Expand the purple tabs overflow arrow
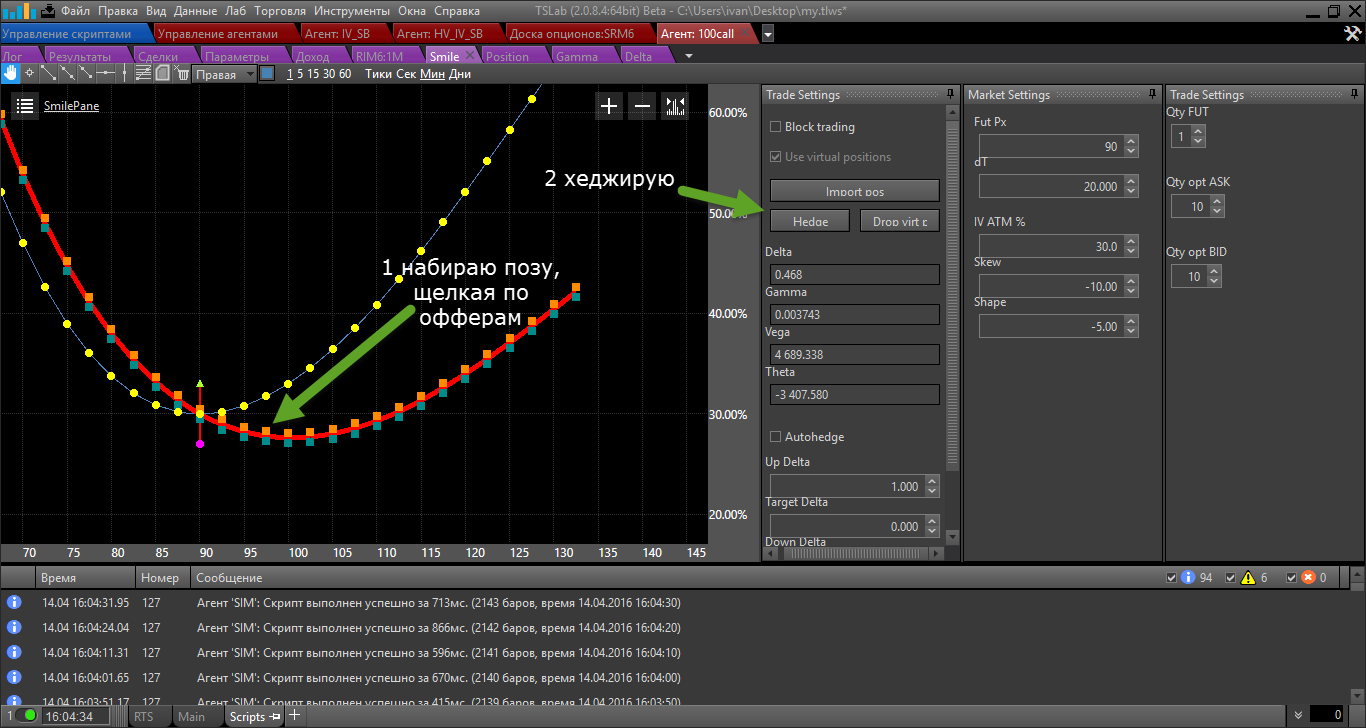This screenshot has width=1366, height=728. (688, 56)
